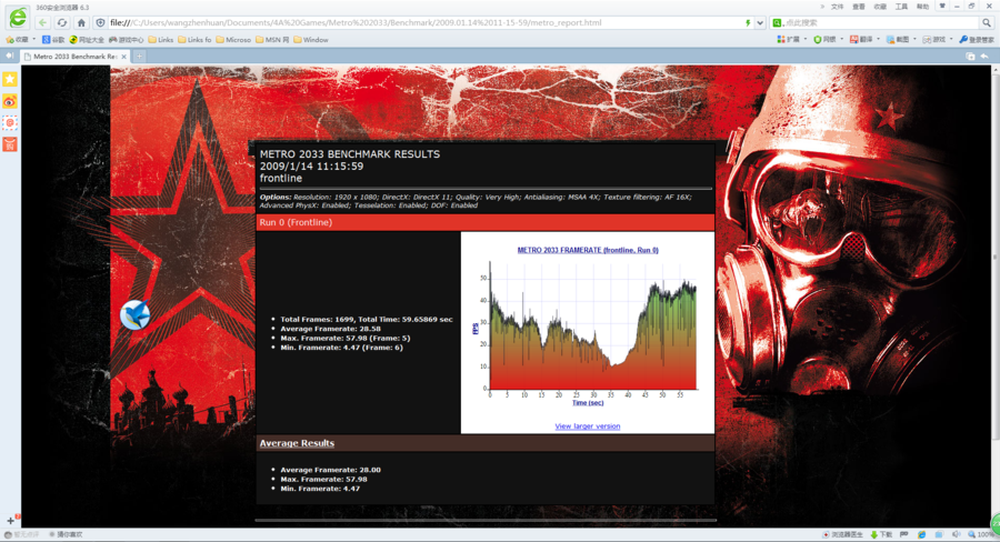The height and width of the screenshot is (542, 1000).
Task: Open the Links bookmark folder
Action: (161, 40)
